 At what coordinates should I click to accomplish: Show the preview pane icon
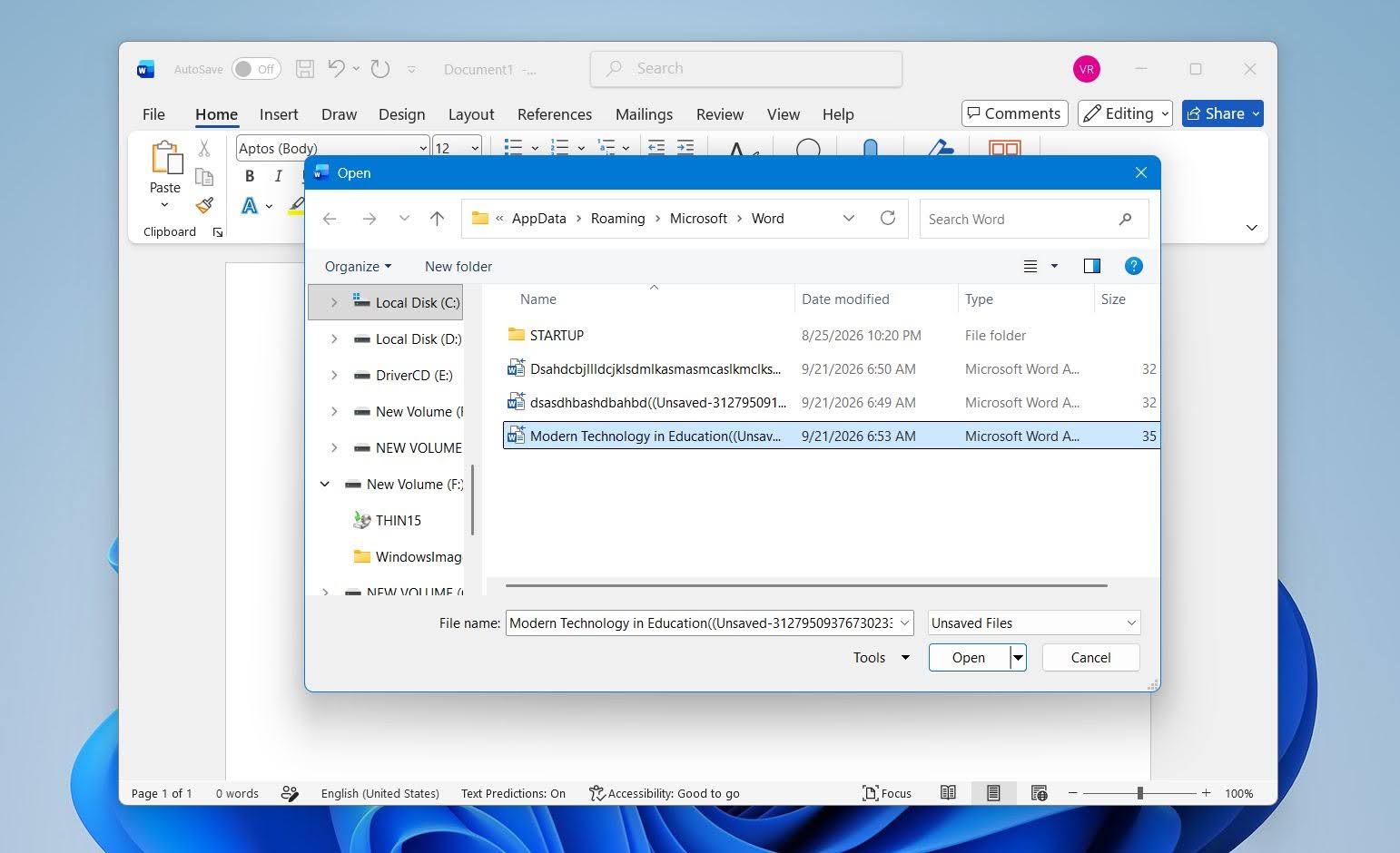pyautogui.click(x=1092, y=266)
